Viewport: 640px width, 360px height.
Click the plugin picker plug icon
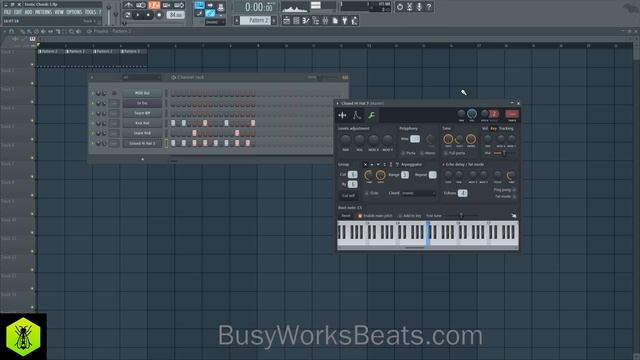tap(344, 20)
